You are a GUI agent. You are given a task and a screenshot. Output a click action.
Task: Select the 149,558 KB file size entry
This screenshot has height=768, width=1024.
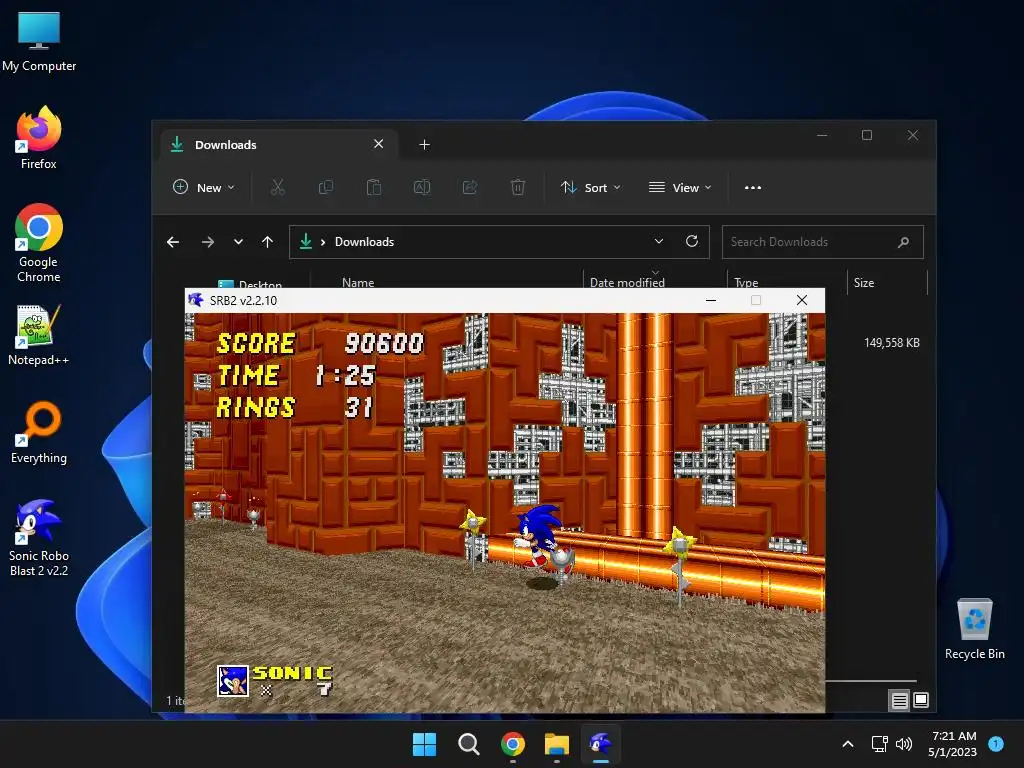pyautogui.click(x=891, y=343)
